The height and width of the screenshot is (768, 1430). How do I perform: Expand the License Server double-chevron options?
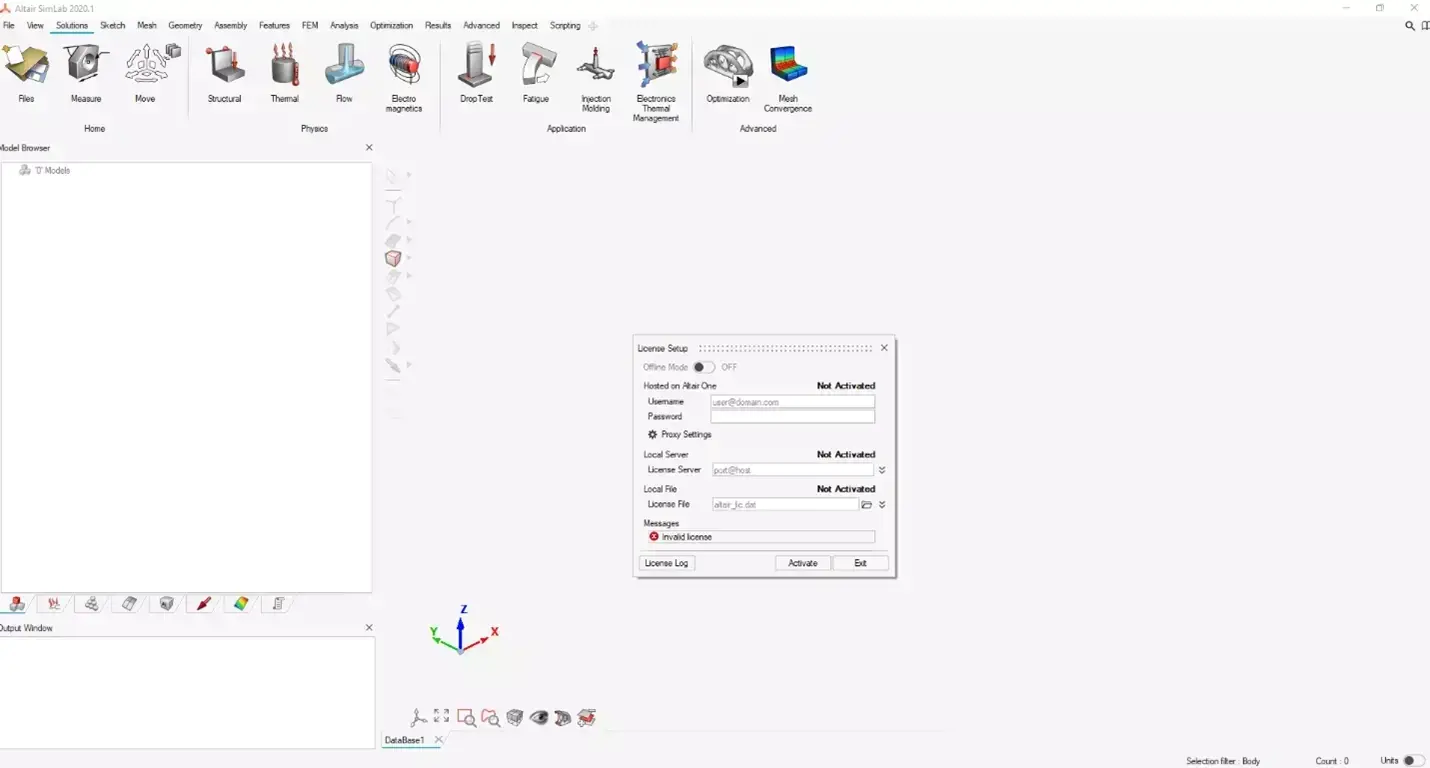[x=882, y=470]
